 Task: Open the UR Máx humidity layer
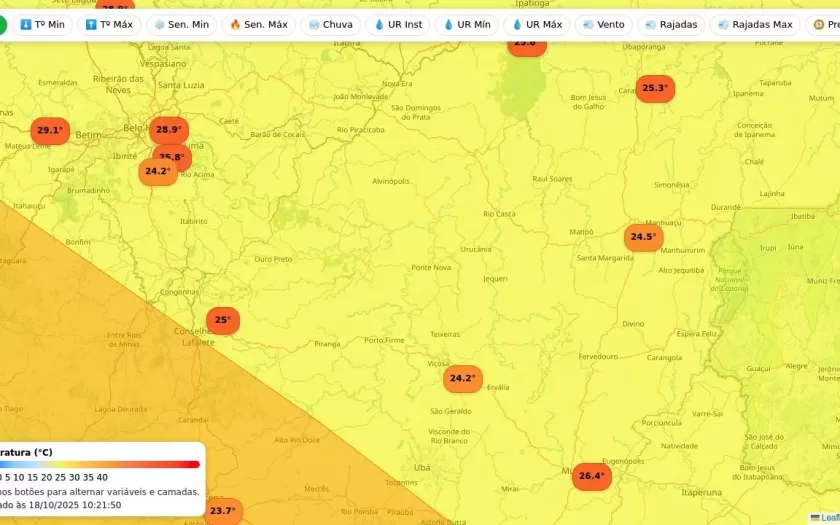pyautogui.click(x=536, y=24)
